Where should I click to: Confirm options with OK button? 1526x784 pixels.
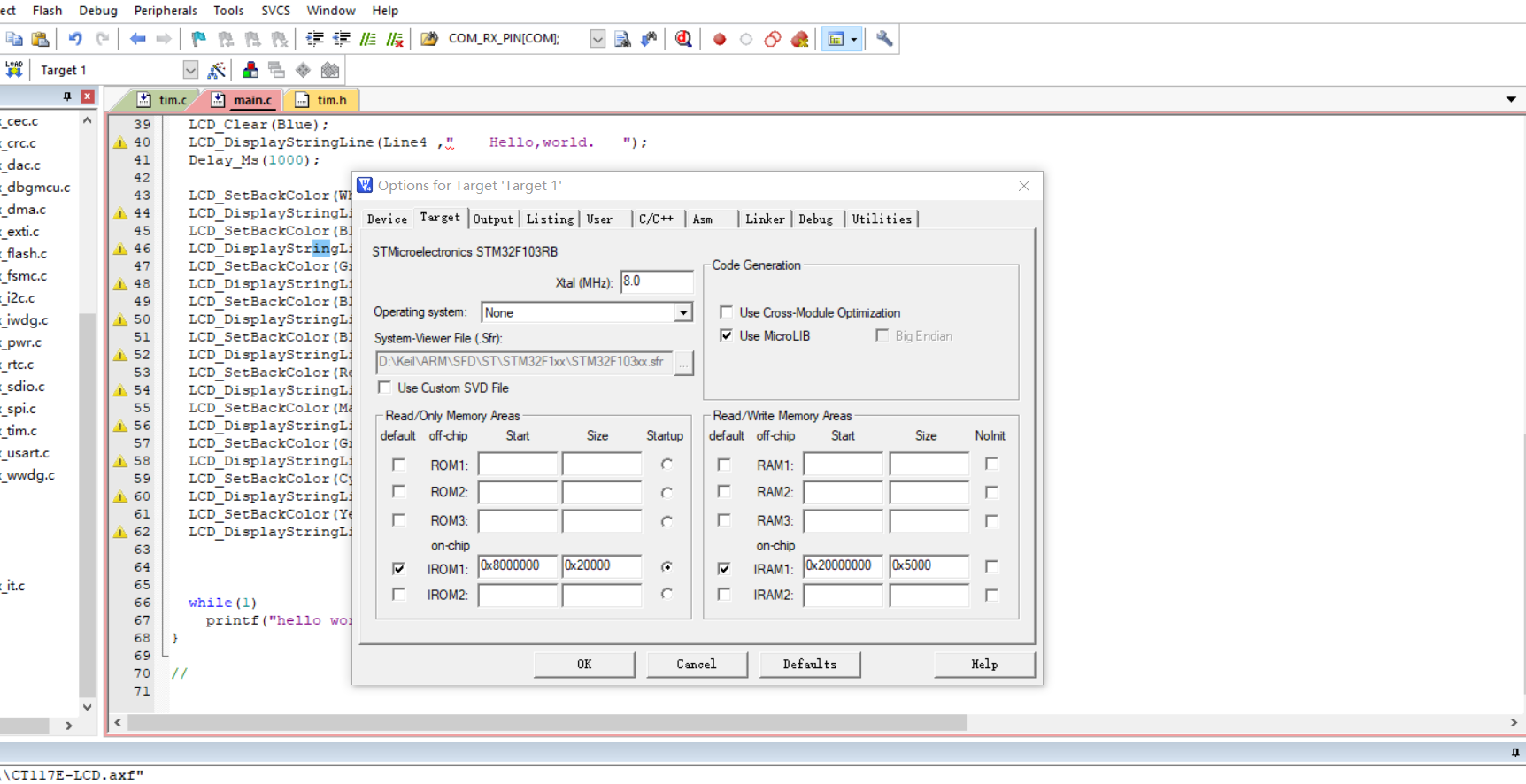point(584,664)
